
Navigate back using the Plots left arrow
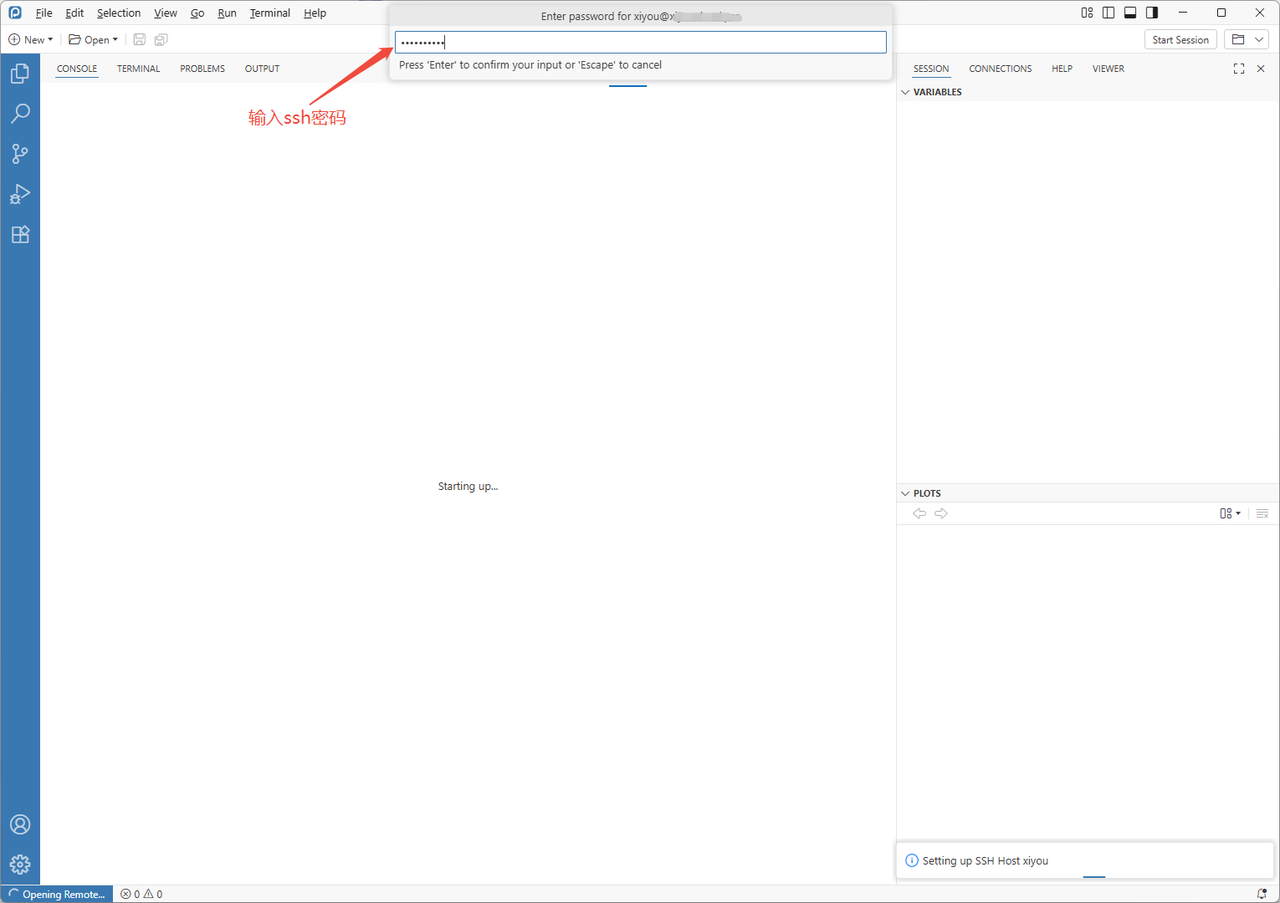[x=919, y=513]
